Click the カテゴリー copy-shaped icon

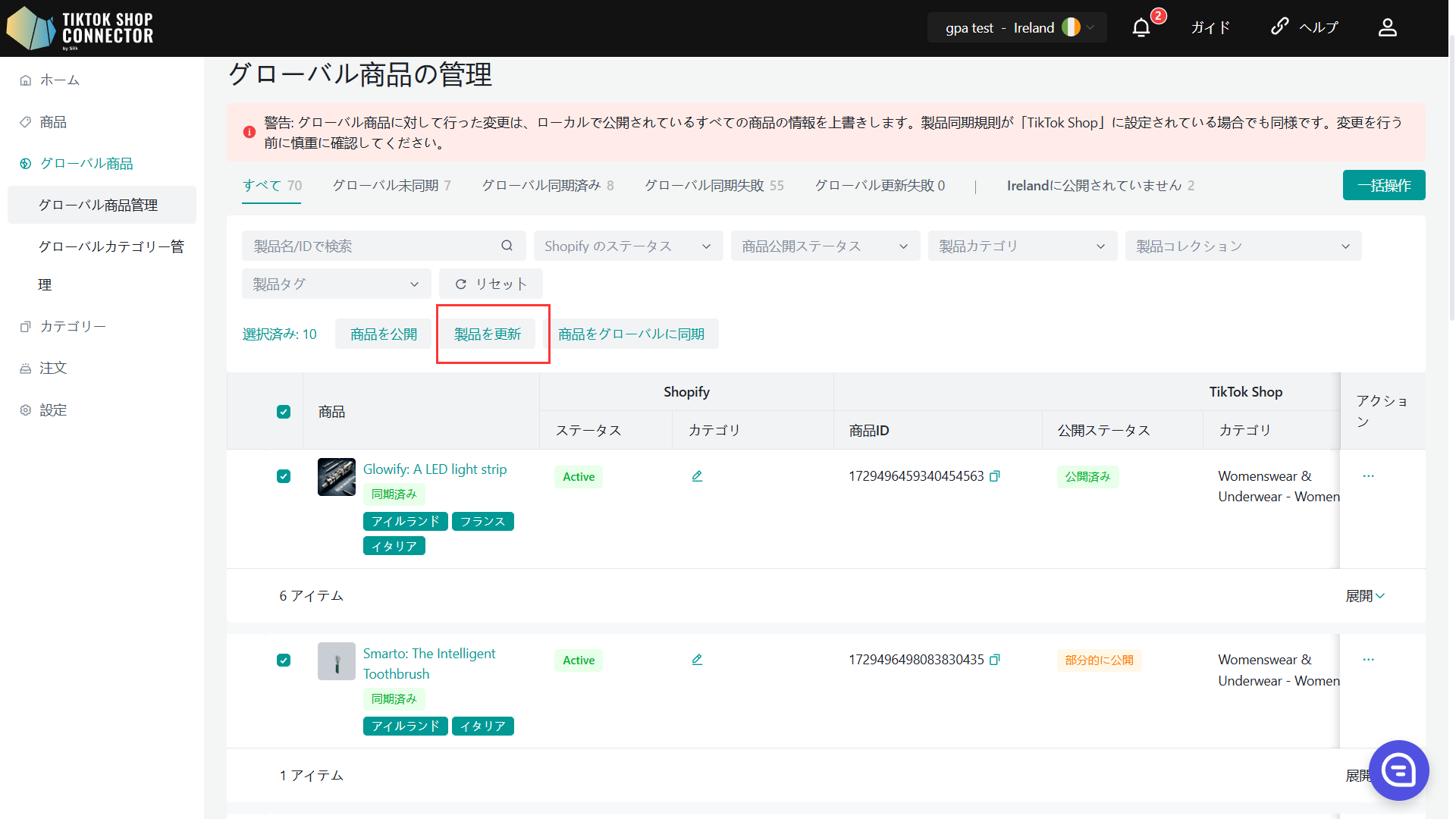pos(26,327)
